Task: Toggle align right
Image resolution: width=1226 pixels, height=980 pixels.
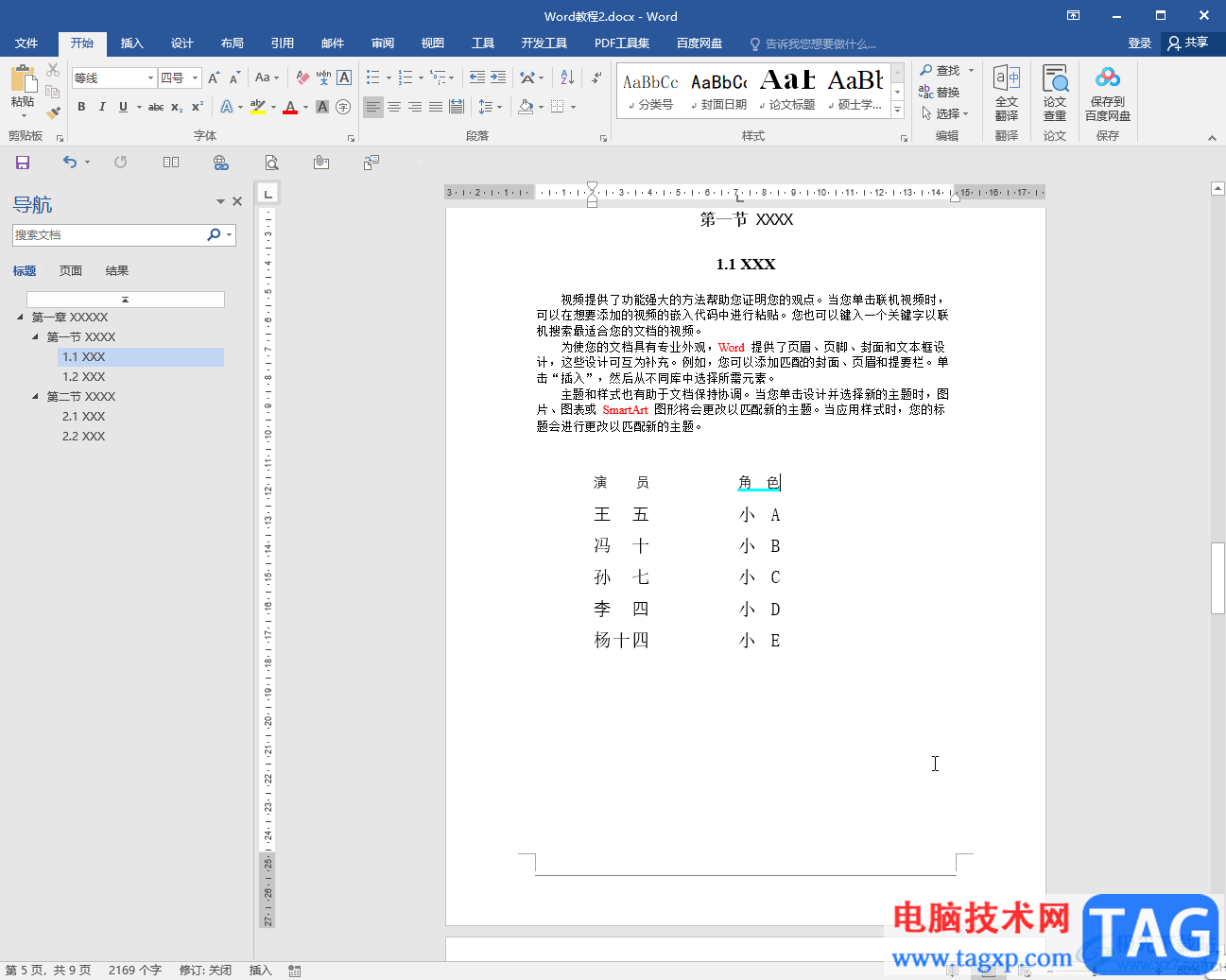Action: (415, 107)
